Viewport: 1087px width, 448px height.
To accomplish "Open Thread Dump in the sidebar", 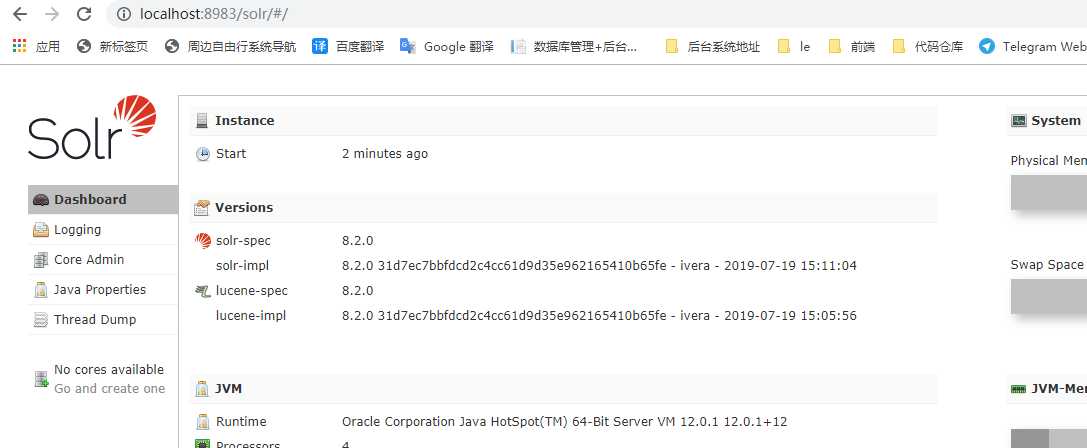I will 103,320.
